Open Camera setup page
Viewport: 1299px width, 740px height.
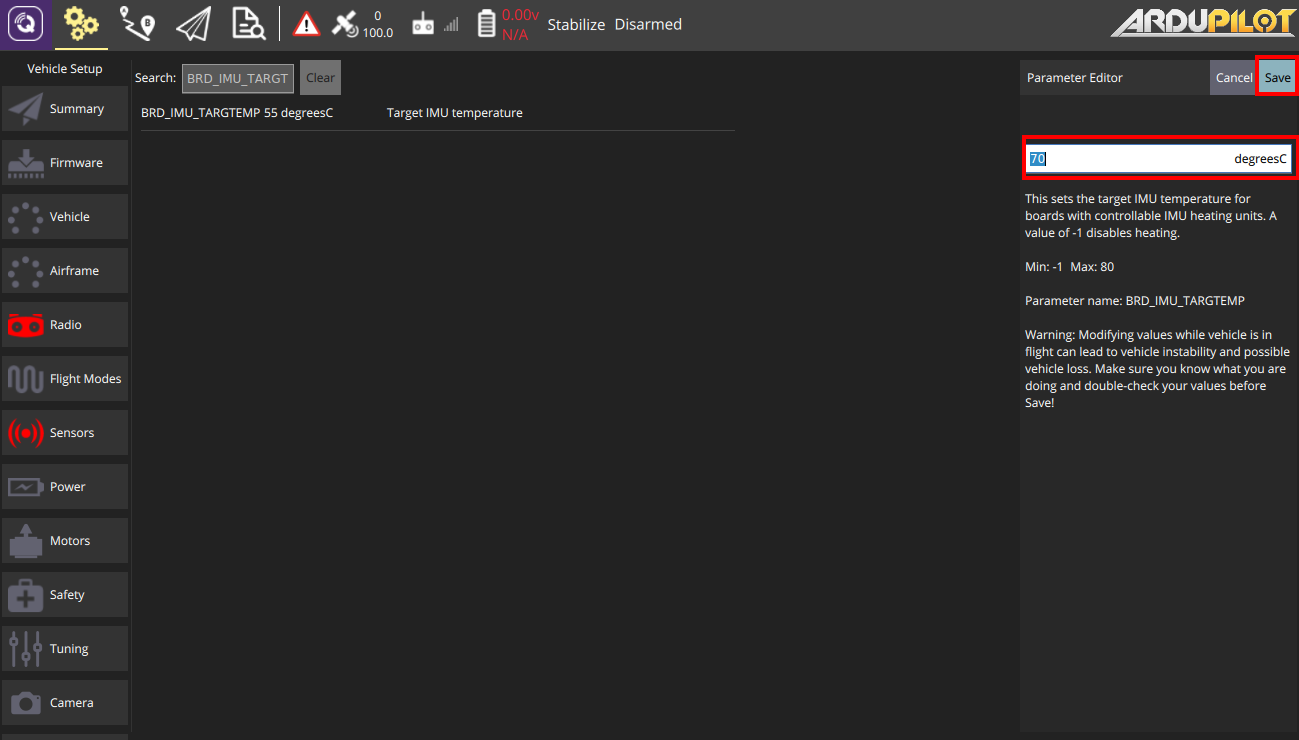point(65,702)
